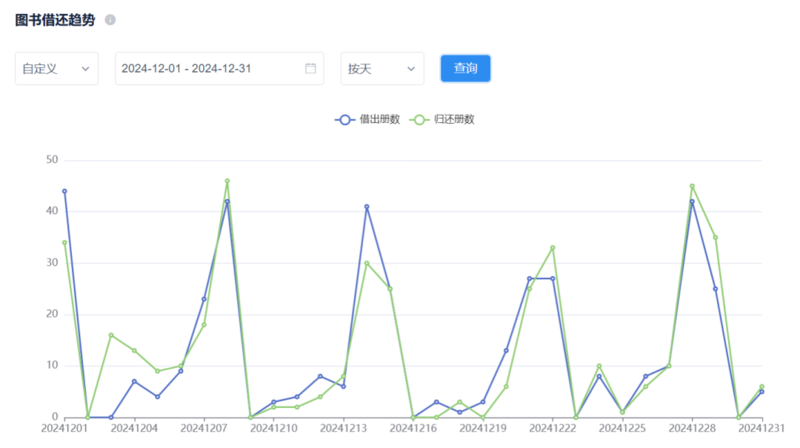The width and height of the screenshot is (800, 448).
Task: Click the green peak point of 33 at 20241222
Action: click(x=553, y=248)
